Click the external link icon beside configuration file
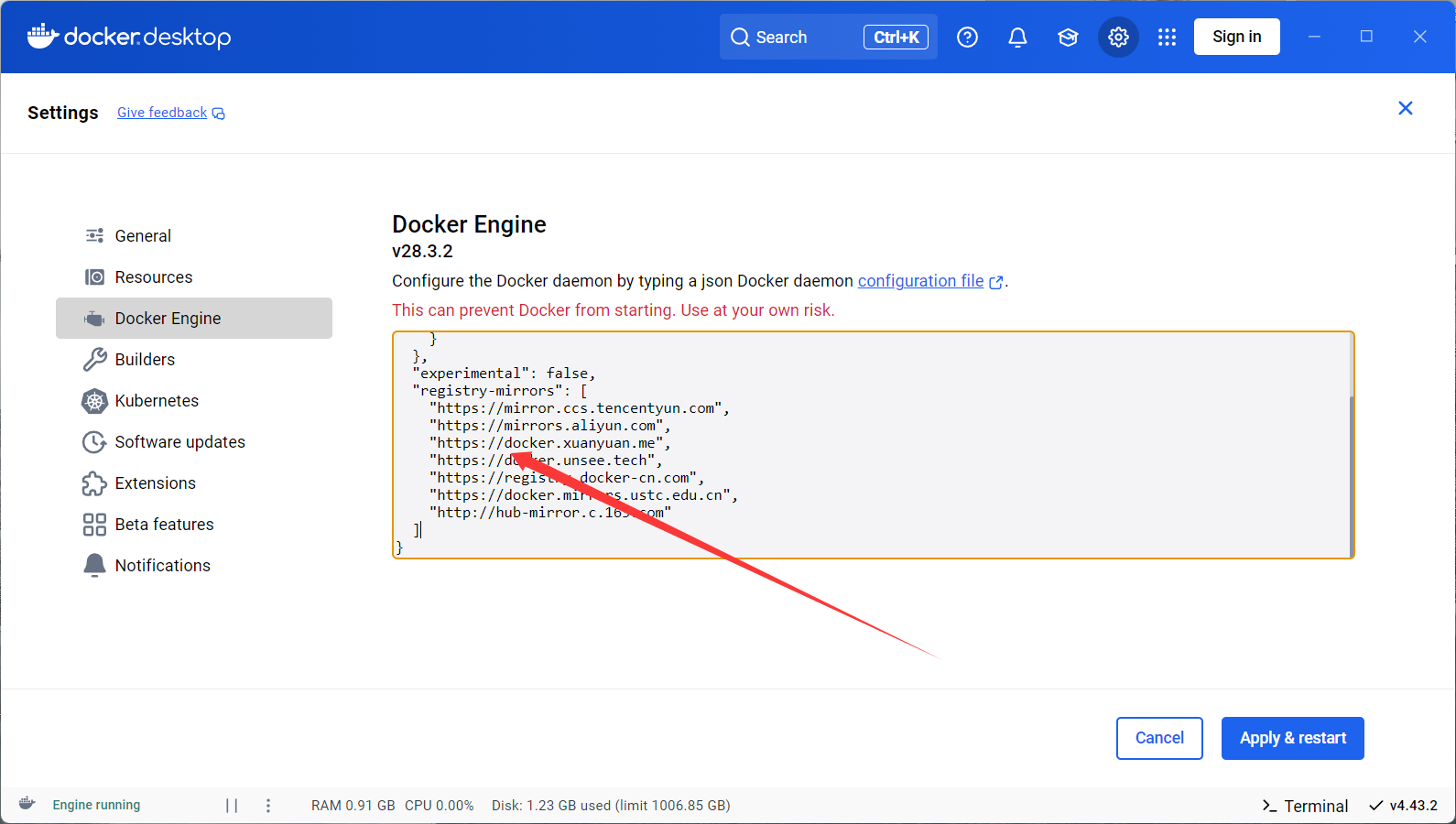 [996, 283]
